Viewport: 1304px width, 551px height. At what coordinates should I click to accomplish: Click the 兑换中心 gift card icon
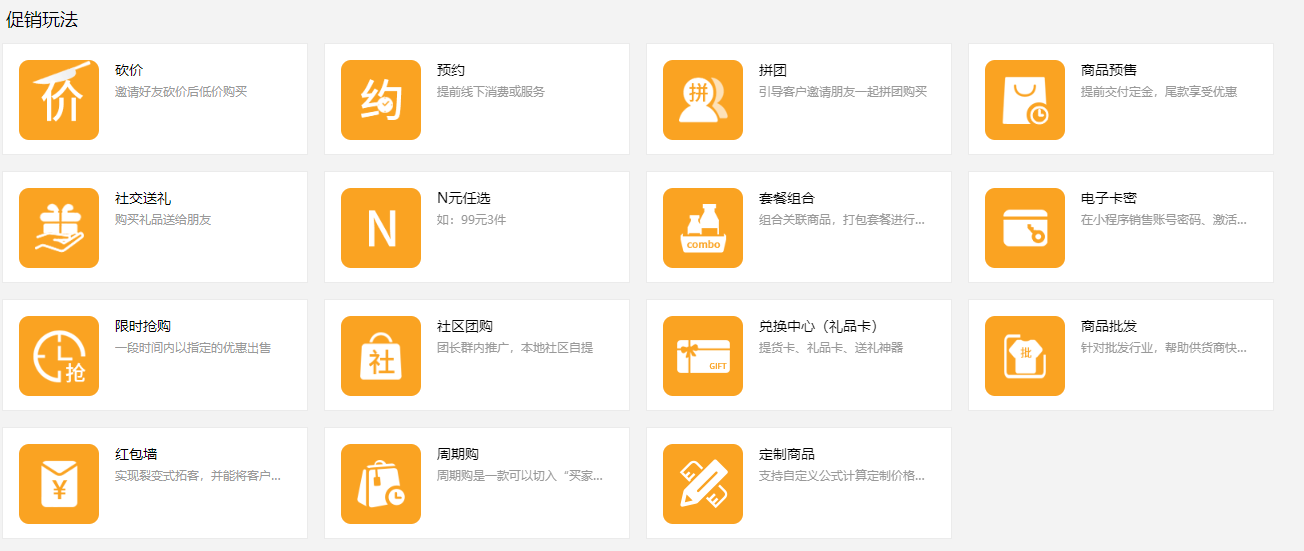pos(703,356)
